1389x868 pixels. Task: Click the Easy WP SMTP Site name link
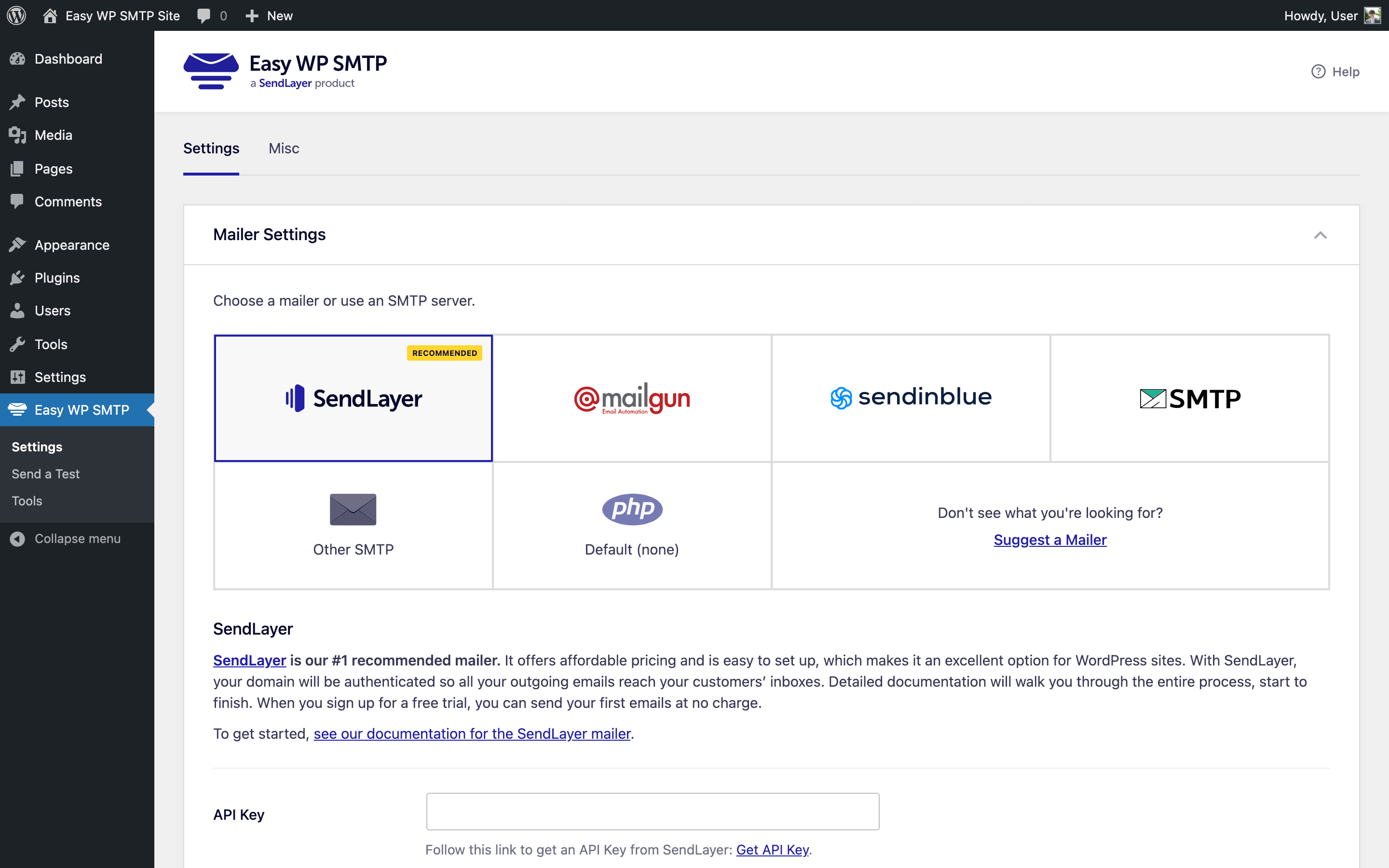[x=122, y=15]
